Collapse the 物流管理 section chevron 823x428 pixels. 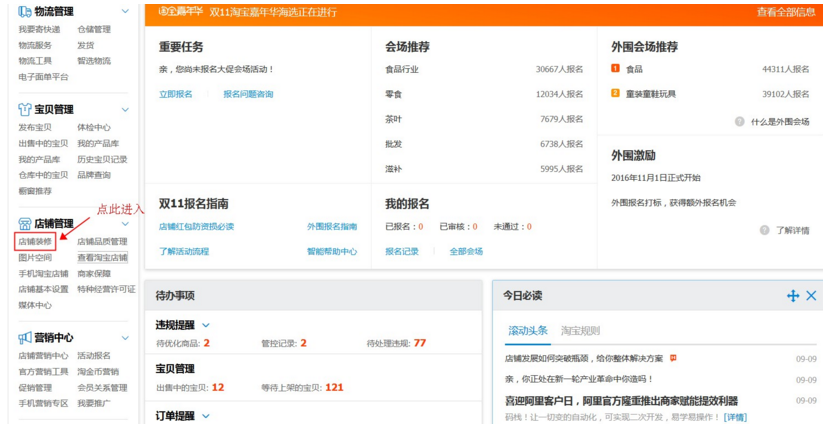tap(125, 11)
